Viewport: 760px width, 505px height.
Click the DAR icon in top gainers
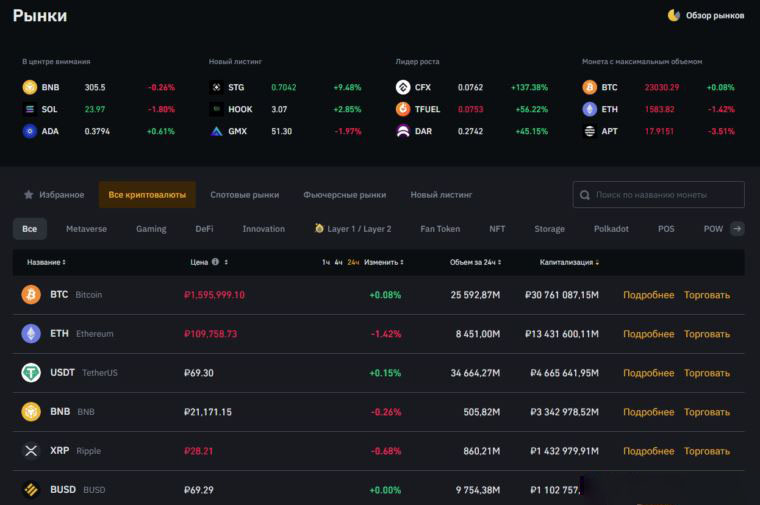coord(403,131)
